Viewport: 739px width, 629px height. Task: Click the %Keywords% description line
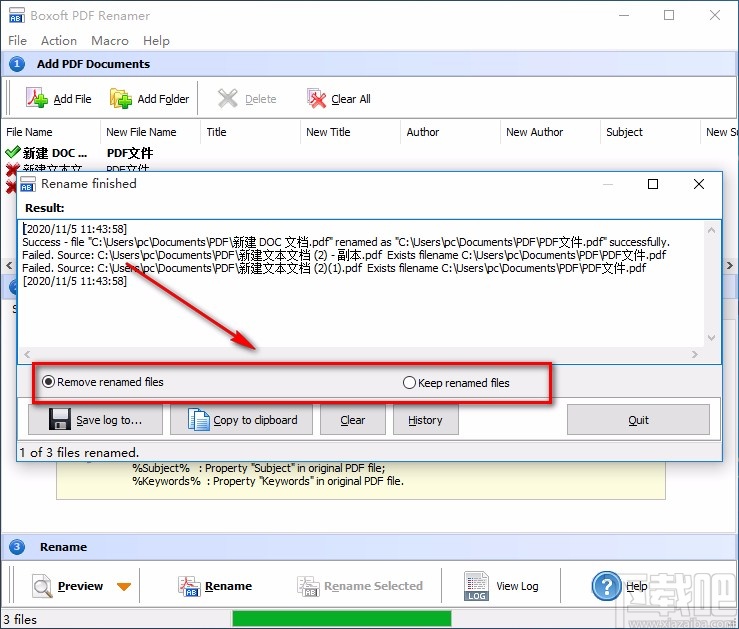pyautogui.click(x=268, y=481)
